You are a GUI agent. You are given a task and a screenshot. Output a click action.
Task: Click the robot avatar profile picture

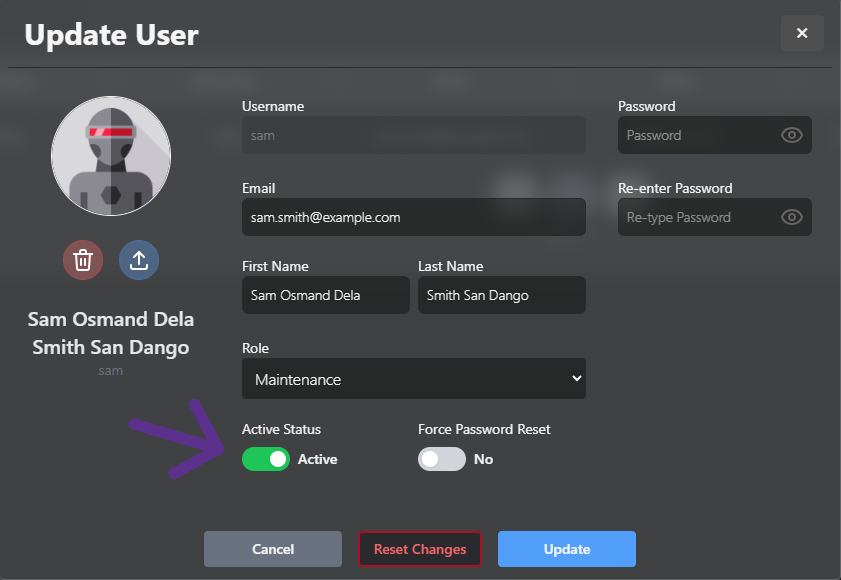[111, 156]
